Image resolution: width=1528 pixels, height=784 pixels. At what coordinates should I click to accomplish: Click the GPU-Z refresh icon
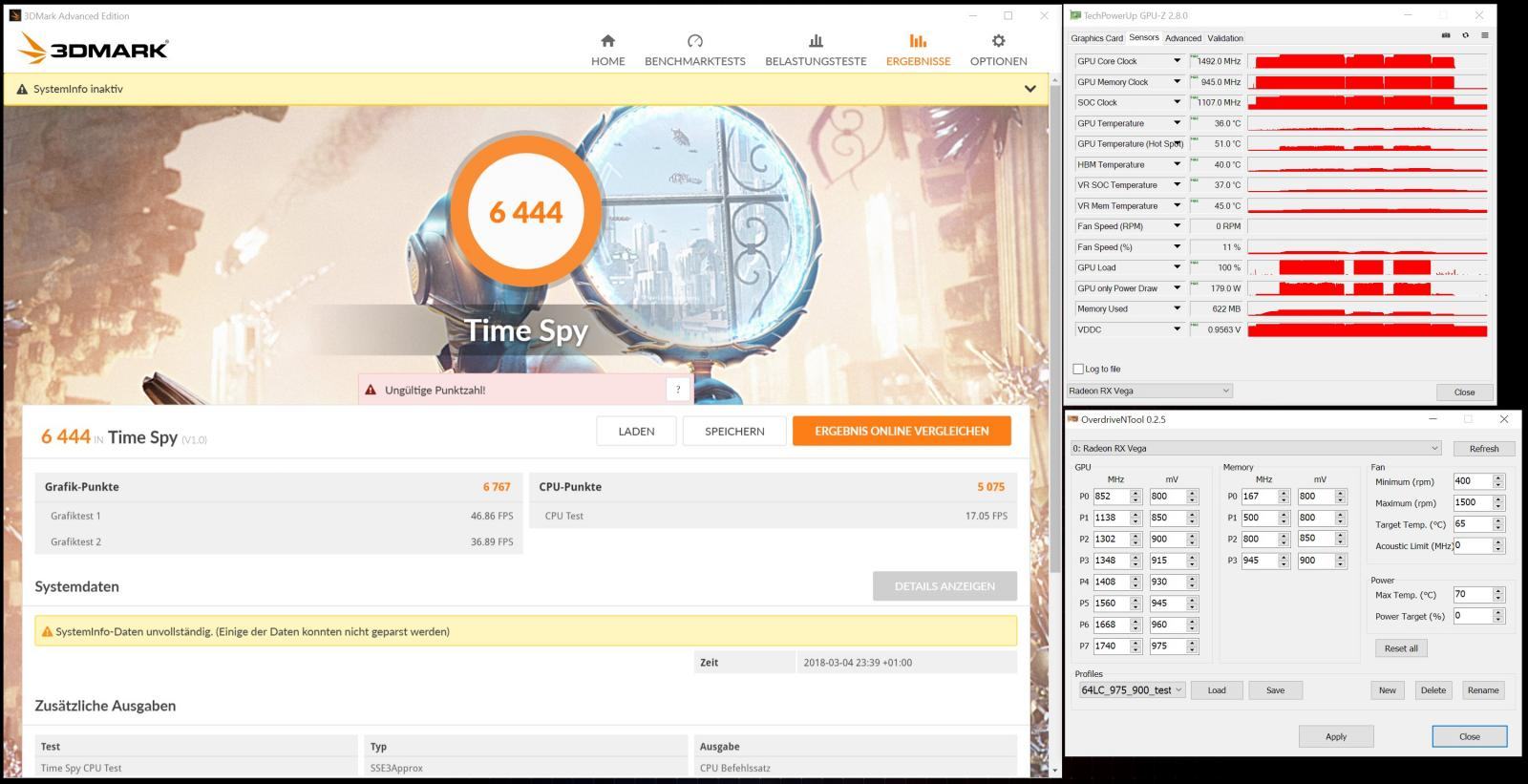point(1465,35)
